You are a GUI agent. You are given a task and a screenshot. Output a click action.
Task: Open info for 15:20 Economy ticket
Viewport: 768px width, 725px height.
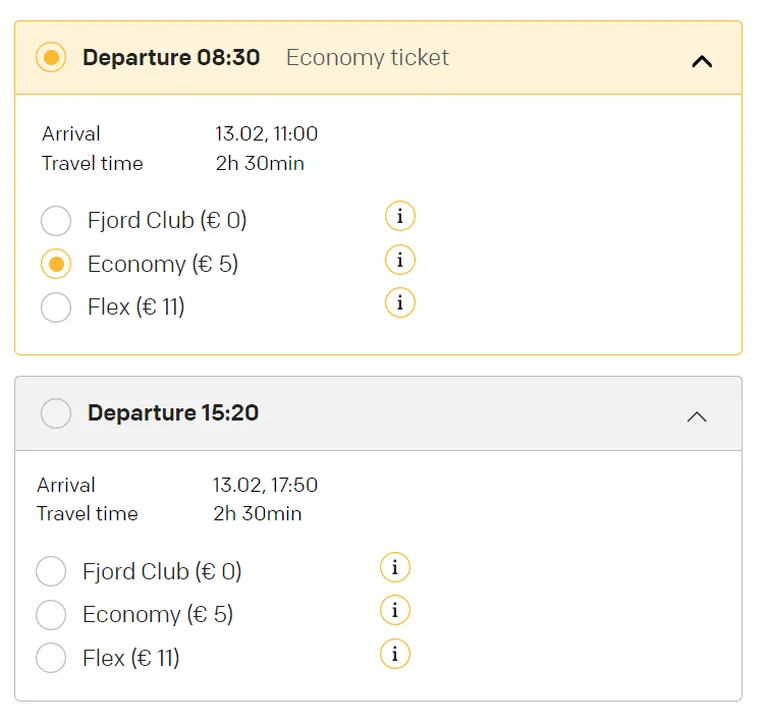(x=395, y=610)
